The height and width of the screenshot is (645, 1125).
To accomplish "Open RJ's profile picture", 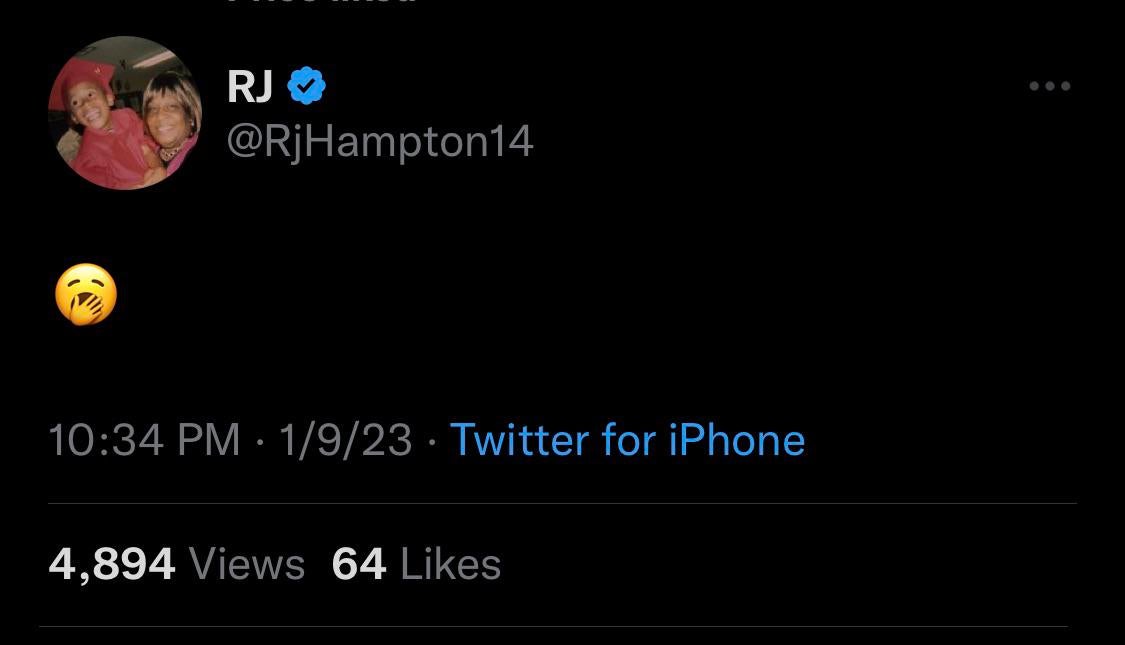I will (x=125, y=113).
